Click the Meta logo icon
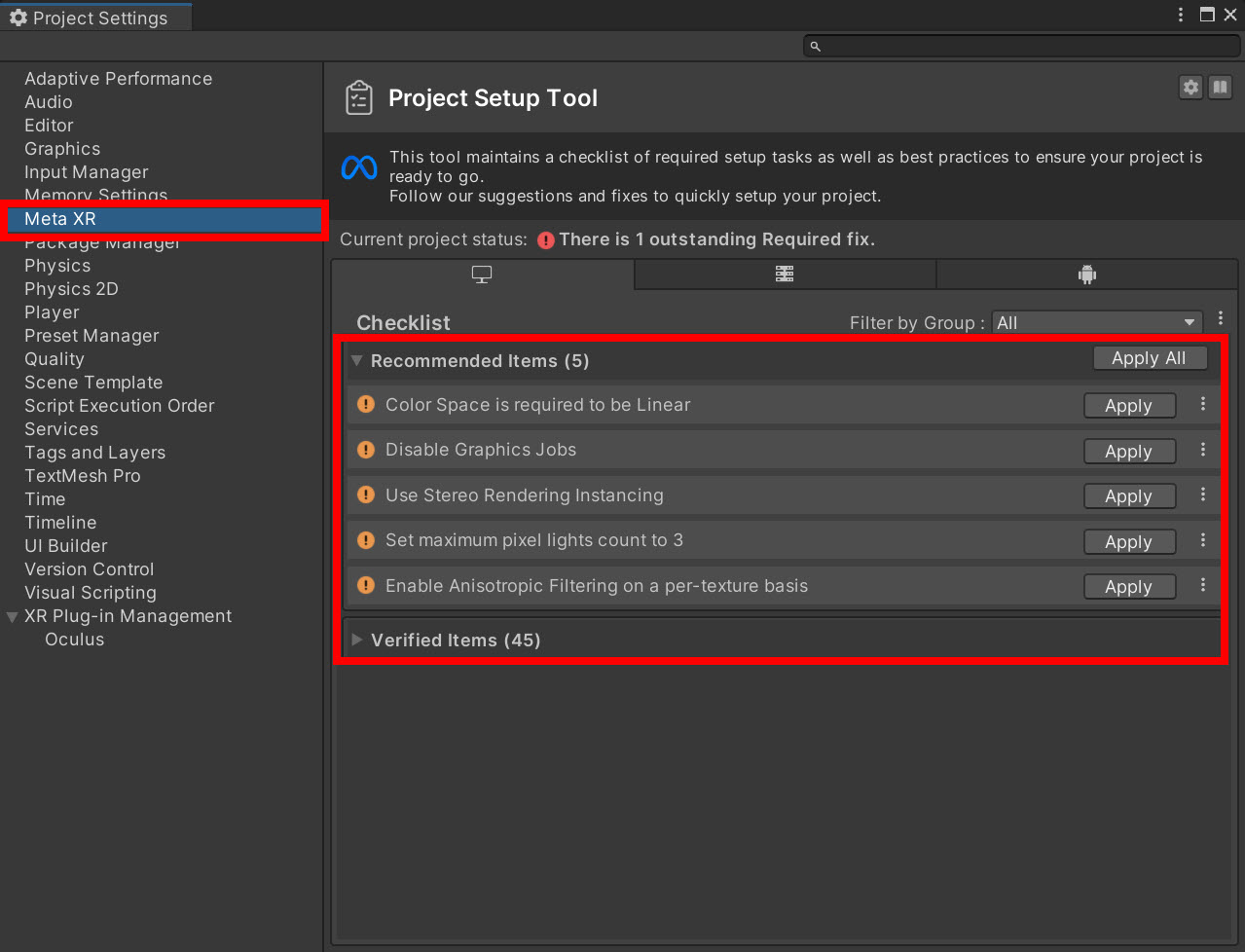The height and width of the screenshot is (952, 1245). point(359,168)
